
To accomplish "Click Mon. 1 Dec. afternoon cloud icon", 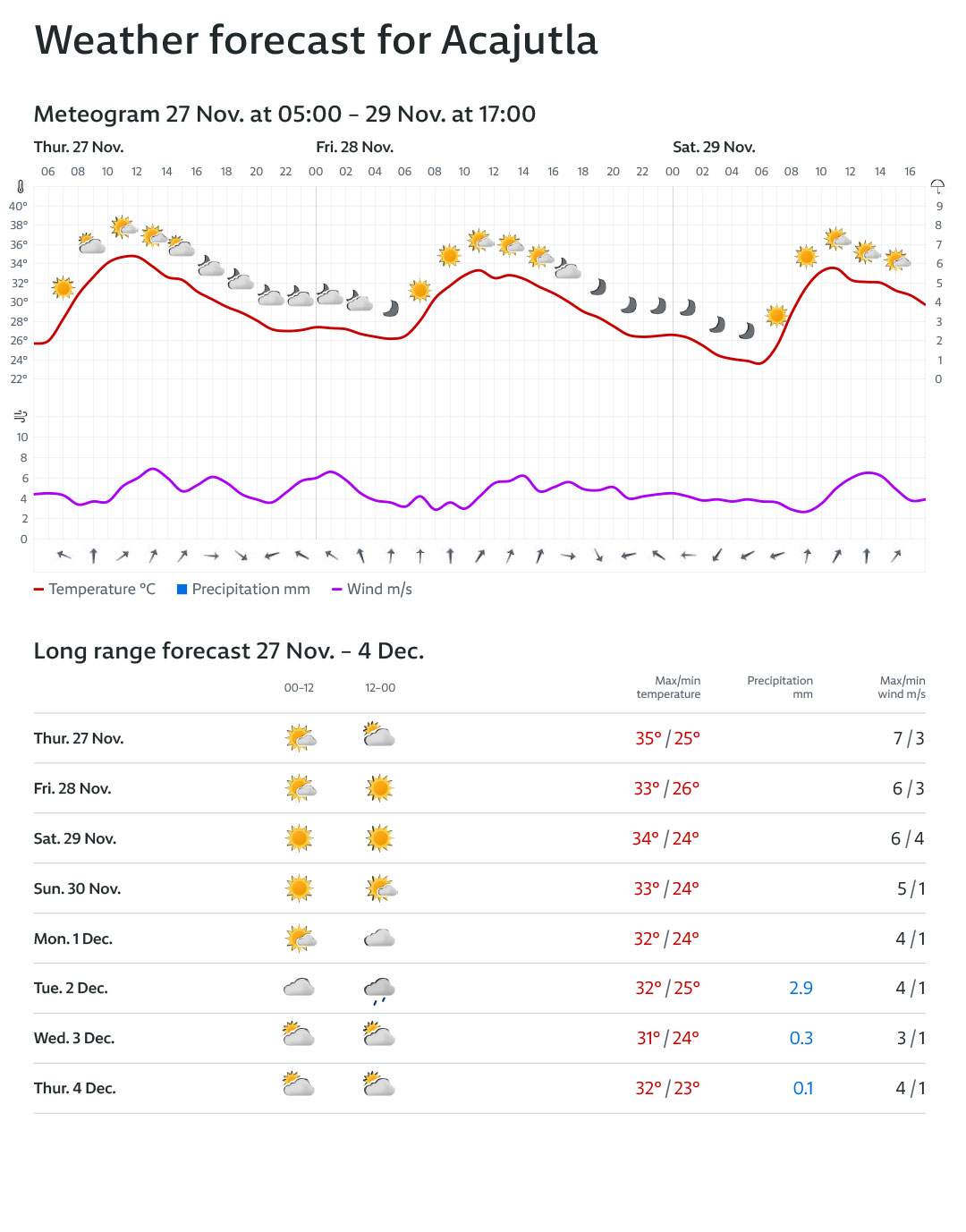I will pos(379,939).
